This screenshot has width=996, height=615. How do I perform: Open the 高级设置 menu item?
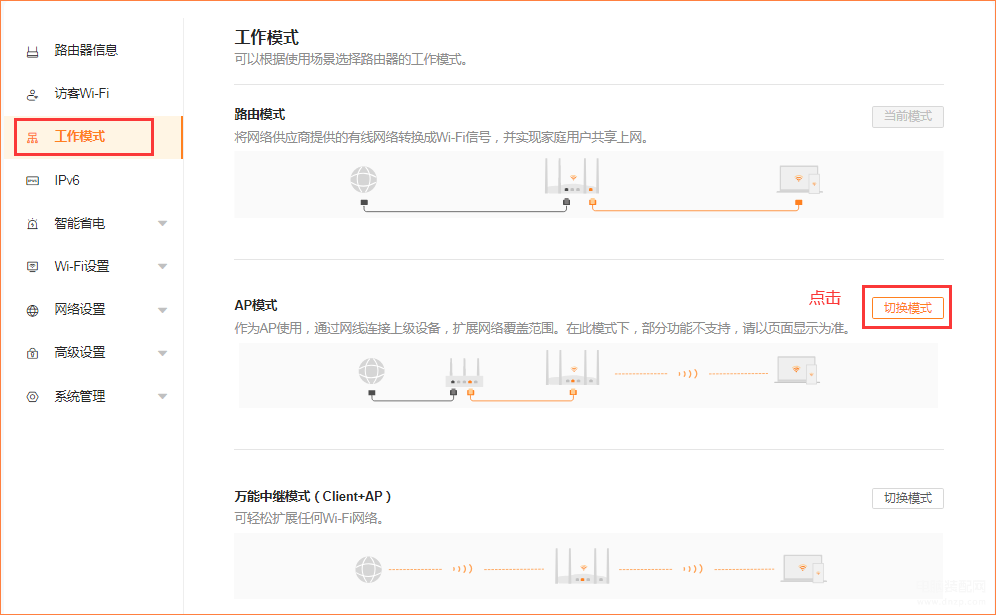pyautogui.click(x=79, y=352)
